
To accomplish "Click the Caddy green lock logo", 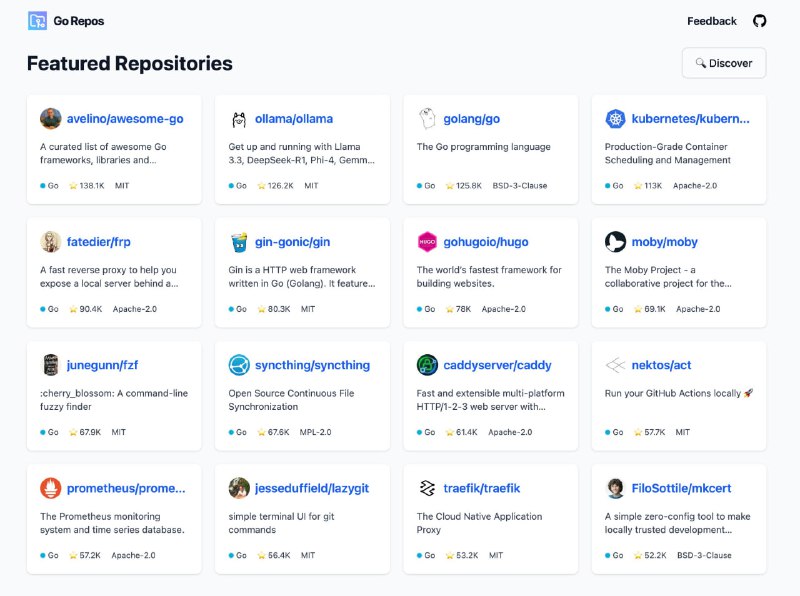I will pyautogui.click(x=427, y=365).
